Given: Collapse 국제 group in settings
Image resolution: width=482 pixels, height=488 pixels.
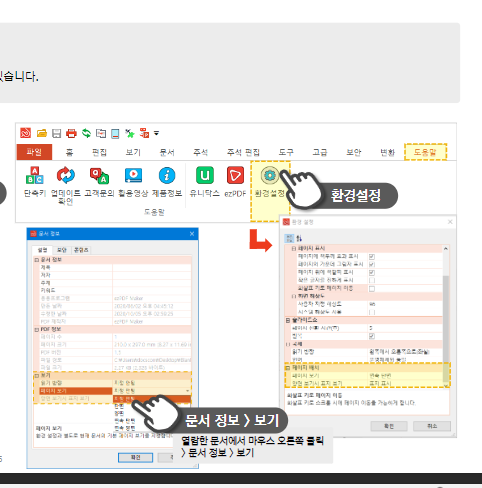Looking at the screenshot, I should tap(288, 344).
